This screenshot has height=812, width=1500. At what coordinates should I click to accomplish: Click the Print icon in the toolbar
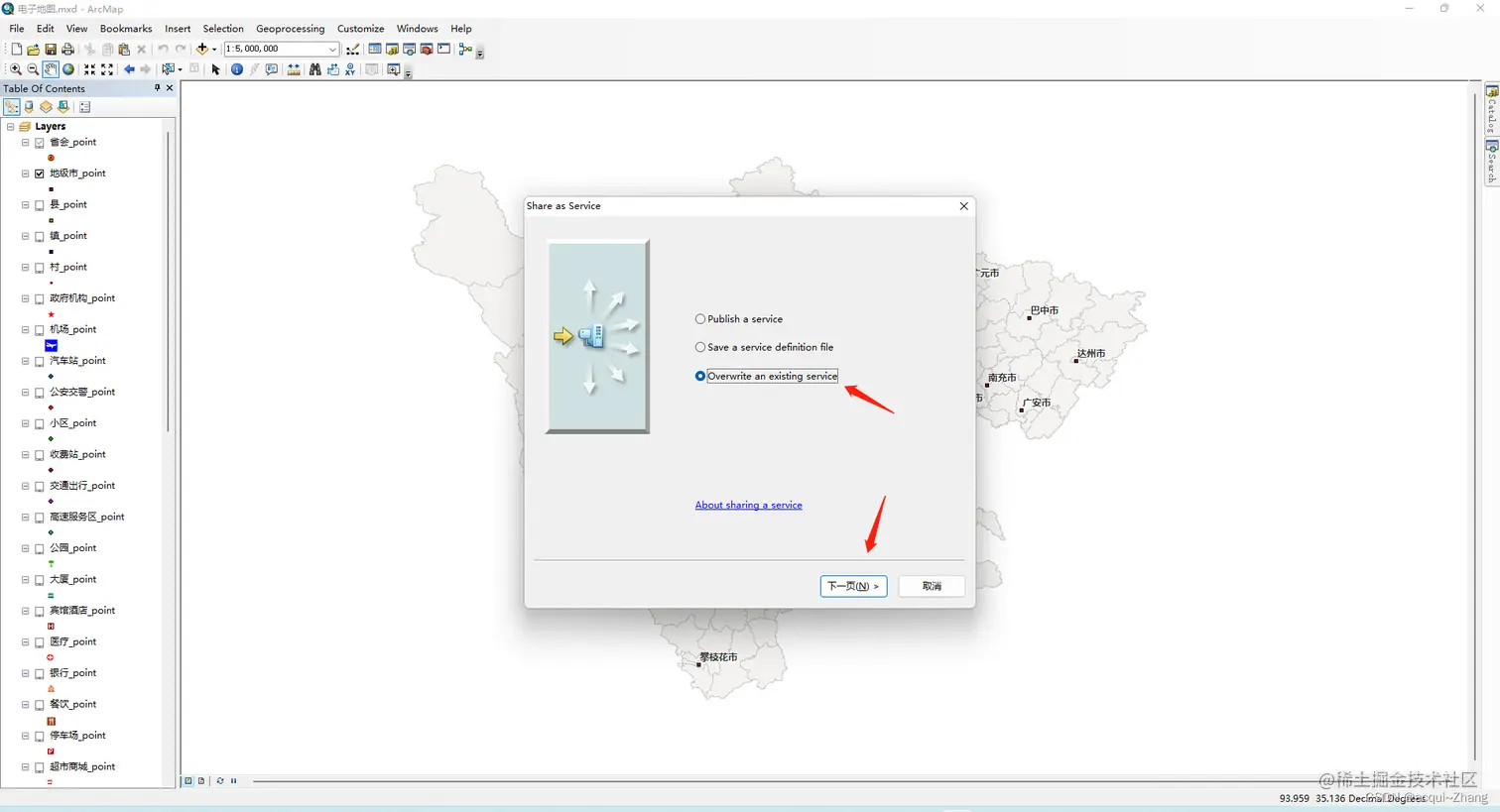click(x=67, y=49)
